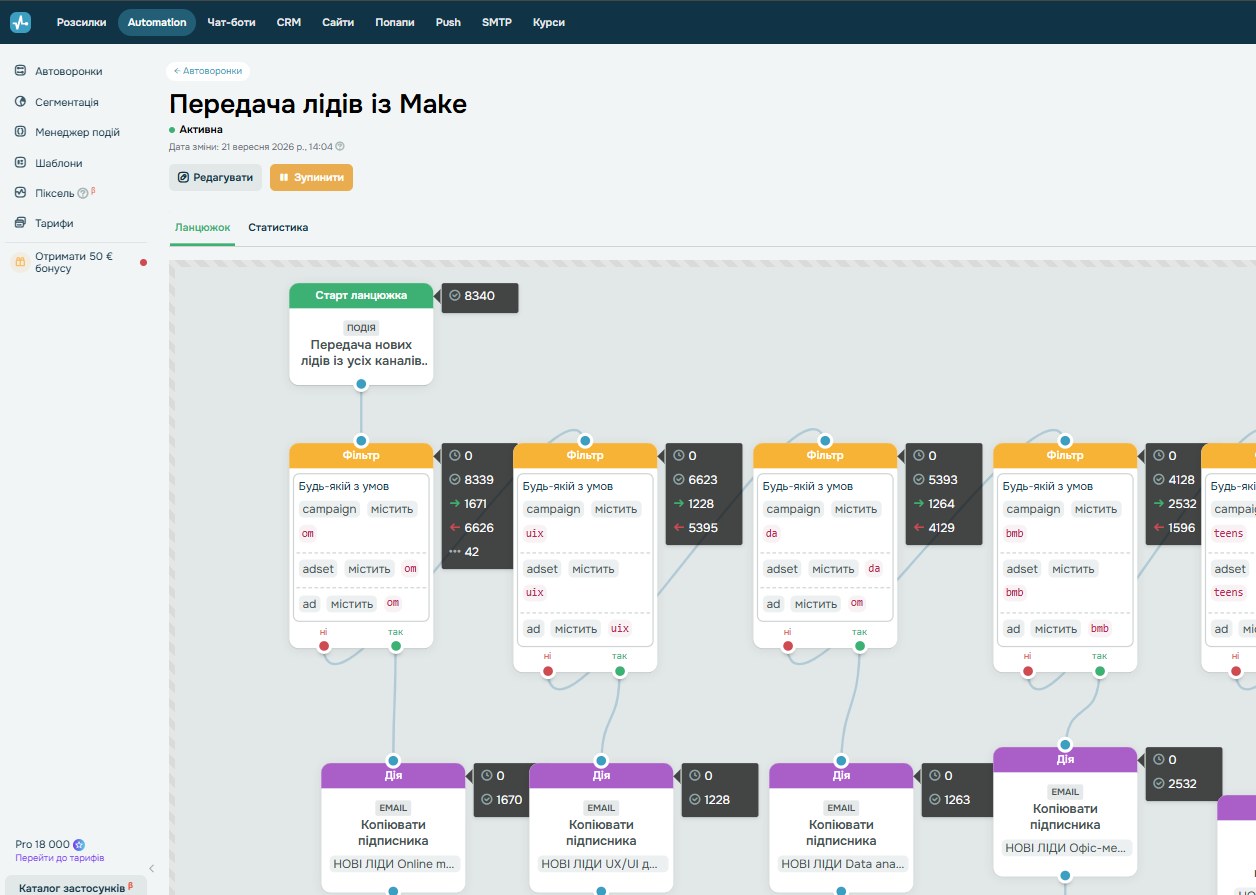Collapse the left sidebar with the chevron

(x=152, y=868)
